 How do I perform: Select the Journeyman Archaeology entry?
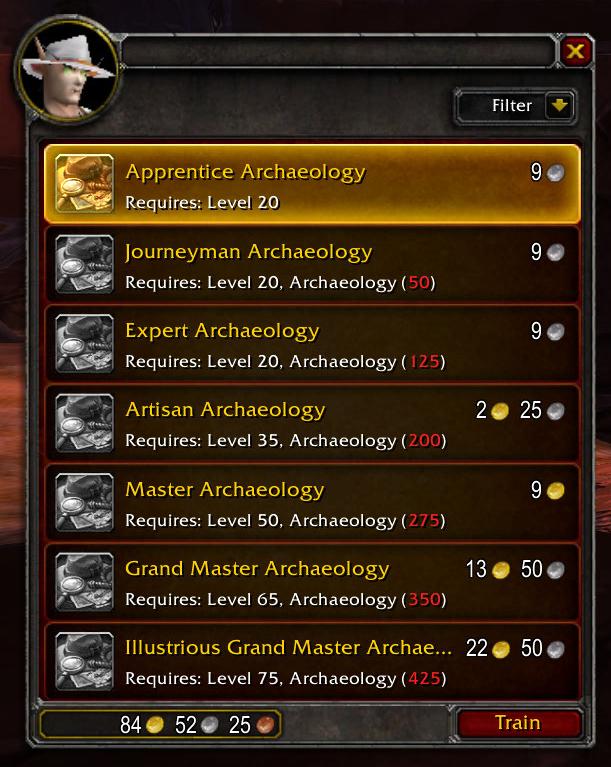[x=312, y=264]
